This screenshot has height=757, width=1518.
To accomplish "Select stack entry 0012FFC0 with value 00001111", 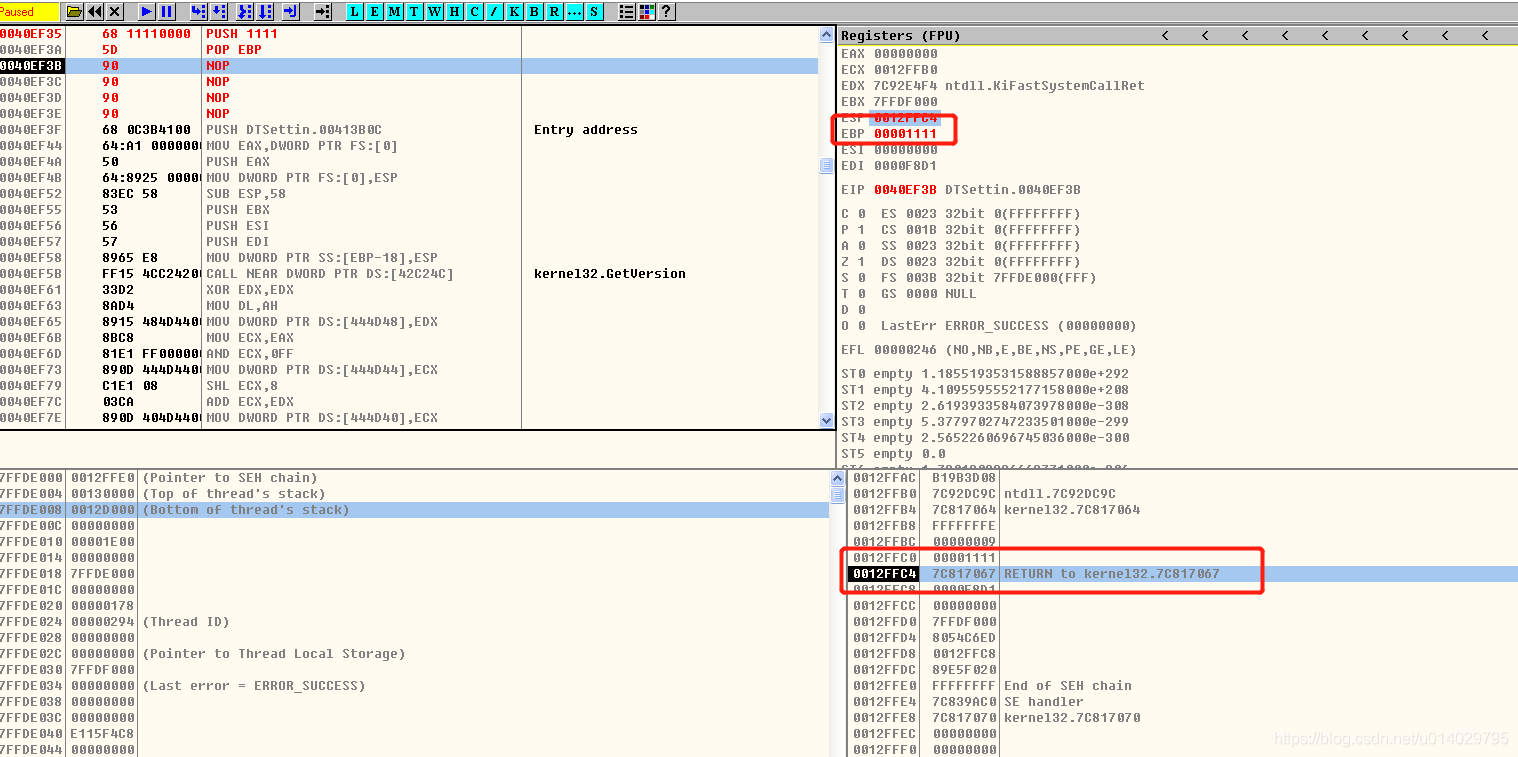I will coord(1181,558).
